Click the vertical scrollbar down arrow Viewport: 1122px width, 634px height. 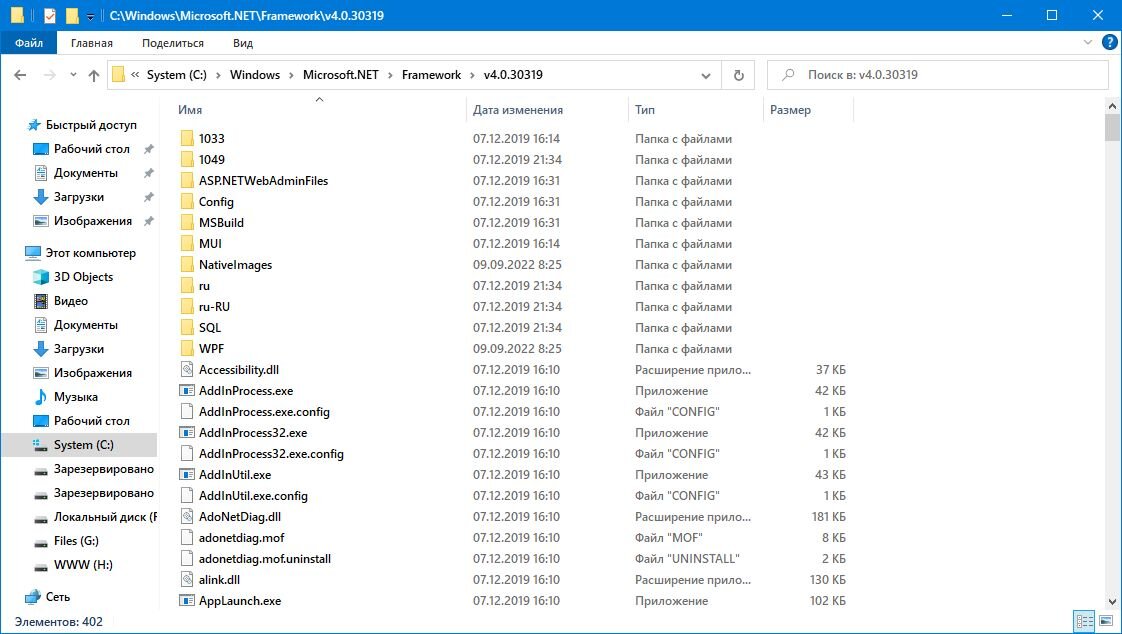point(1112,602)
